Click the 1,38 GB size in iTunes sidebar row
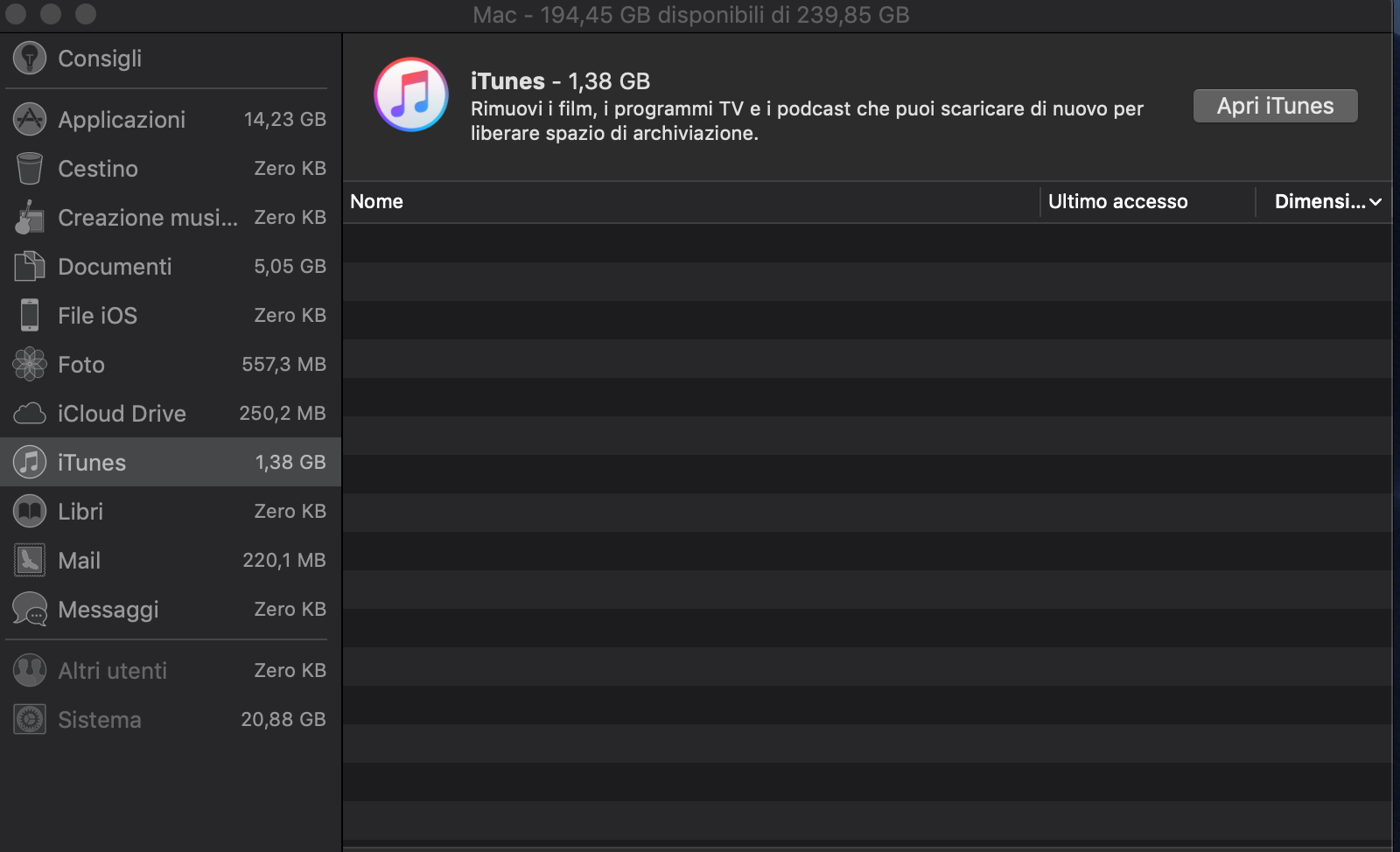Viewport: 1400px width, 852px height. point(290,463)
